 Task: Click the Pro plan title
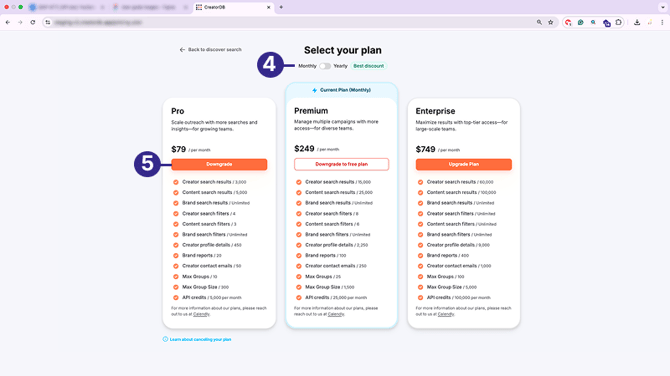pyautogui.click(x=178, y=111)
